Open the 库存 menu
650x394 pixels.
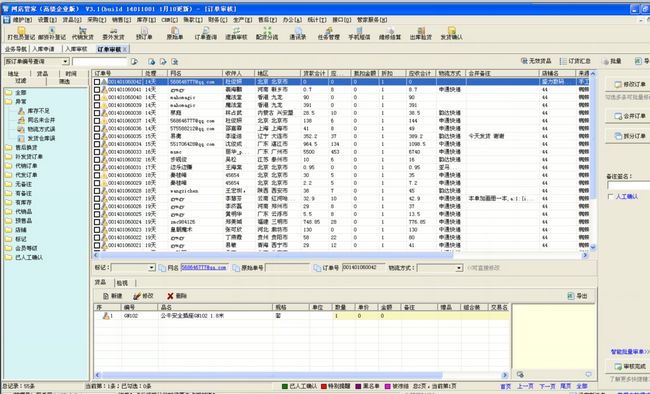[x=146, y=19]
